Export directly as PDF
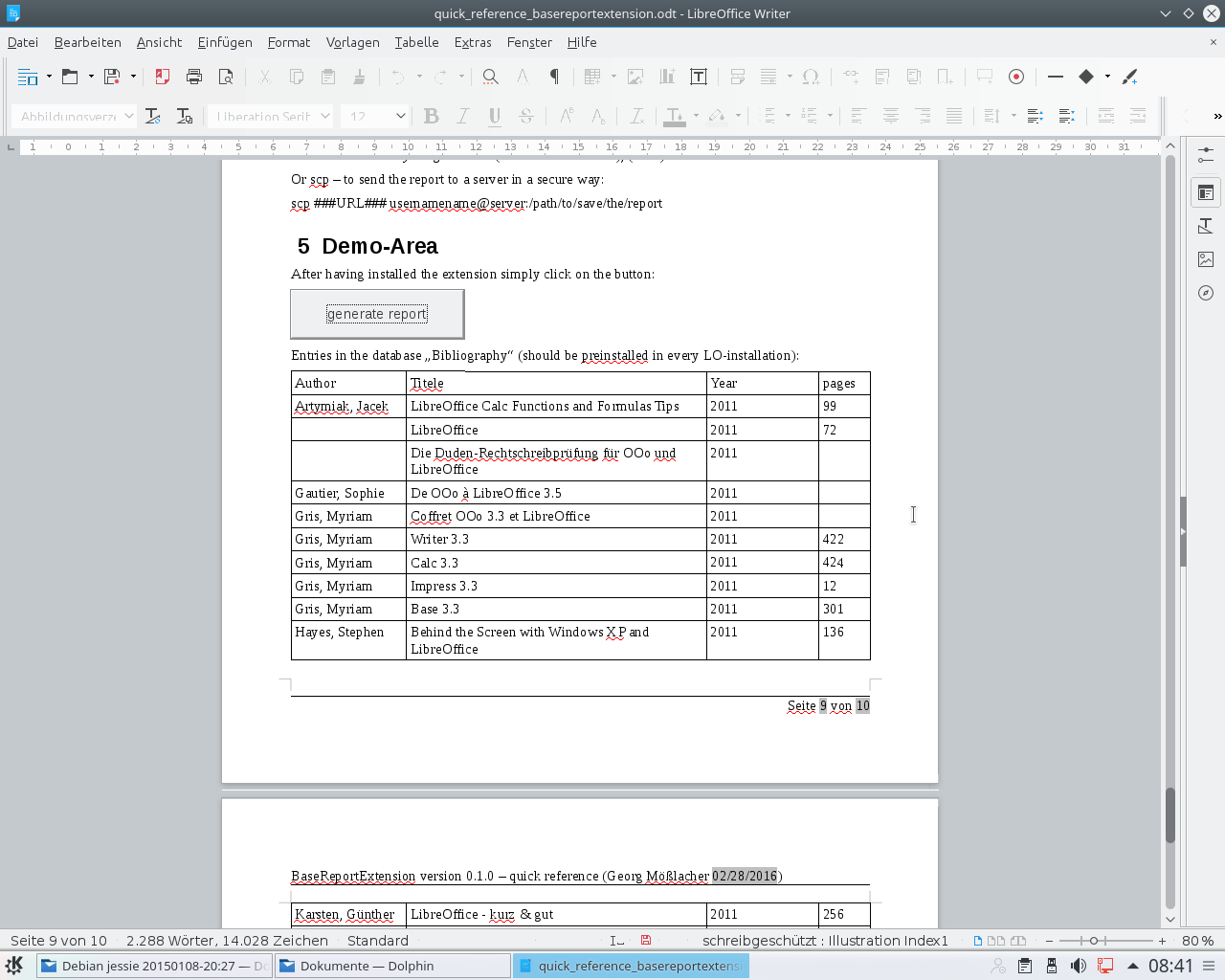1225x980 pixels. click(x=163, y=77)
